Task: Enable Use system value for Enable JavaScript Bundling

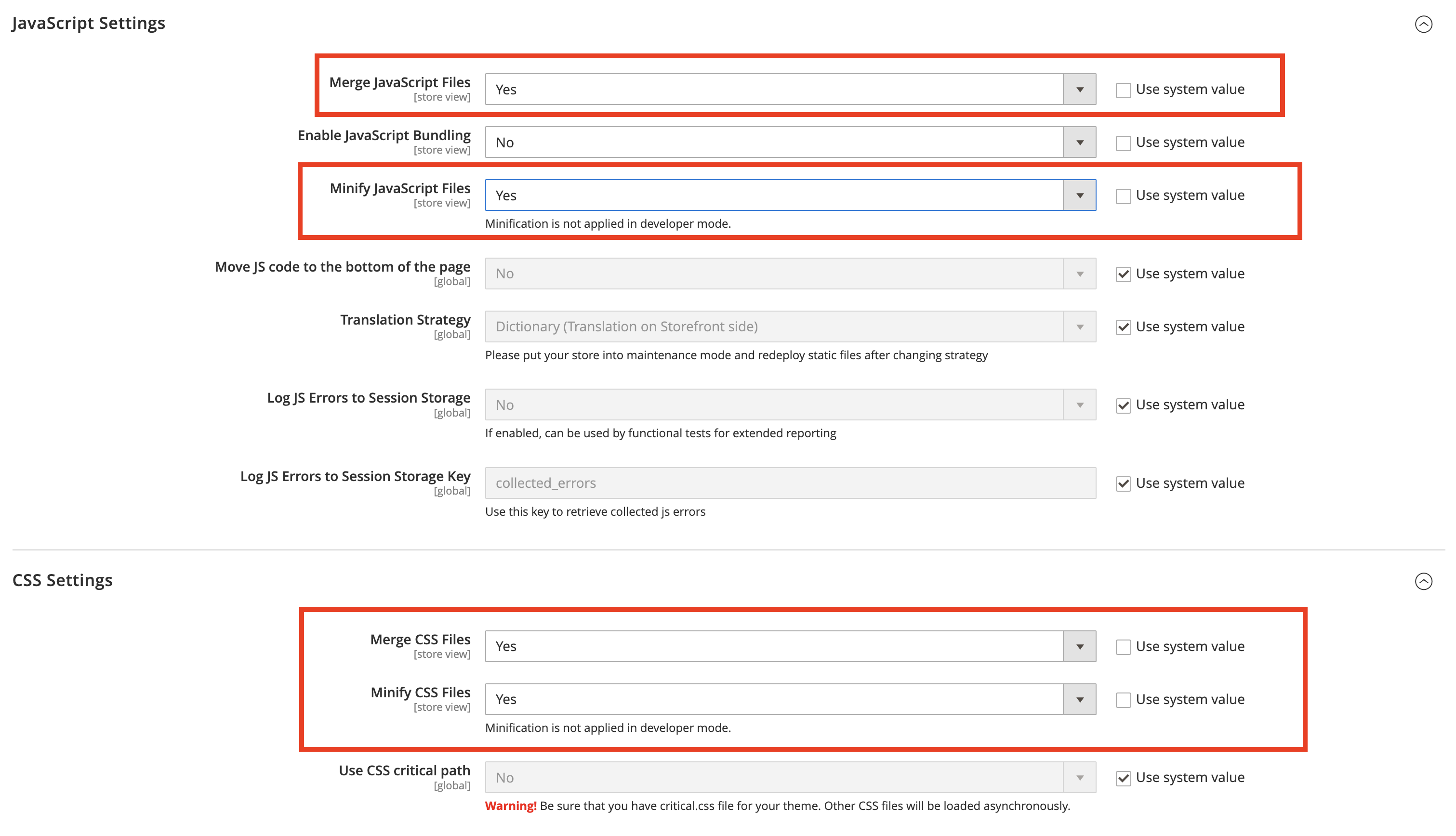Action: (1123, 142)
